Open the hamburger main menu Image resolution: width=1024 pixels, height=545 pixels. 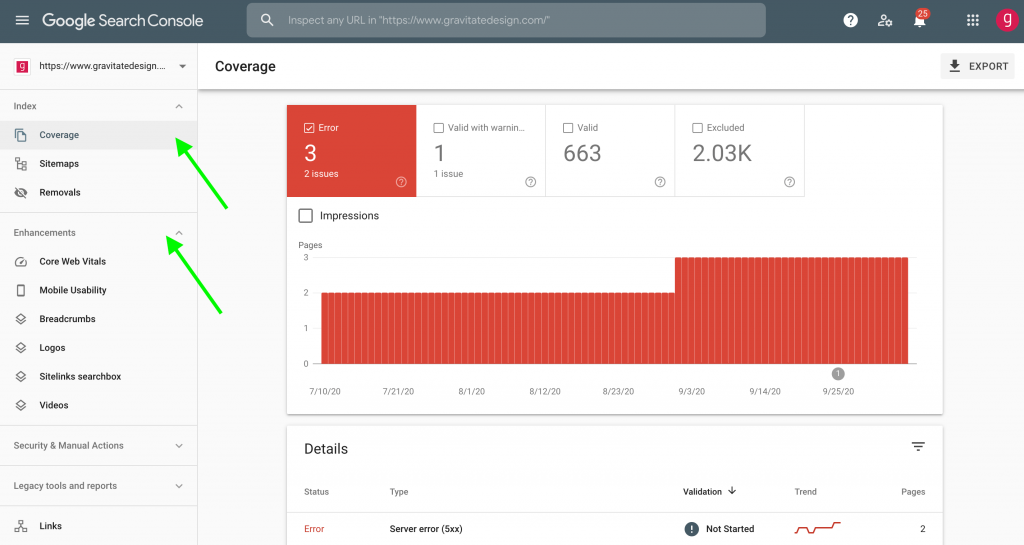pyautogui.click(x=22, y=20)
